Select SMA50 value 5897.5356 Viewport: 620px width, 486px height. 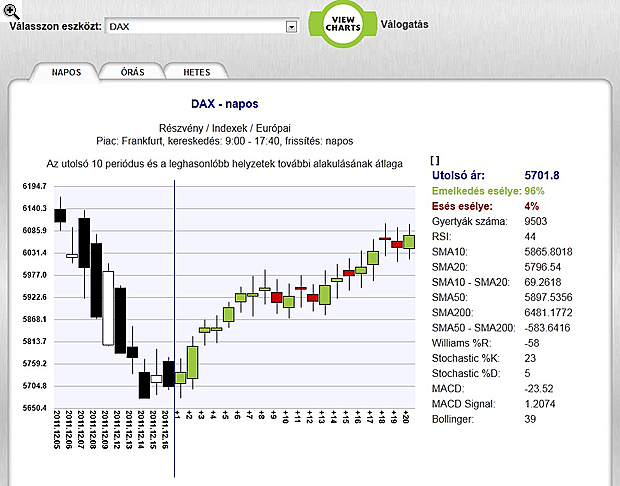pyautogui.click(x=548, y=297)
